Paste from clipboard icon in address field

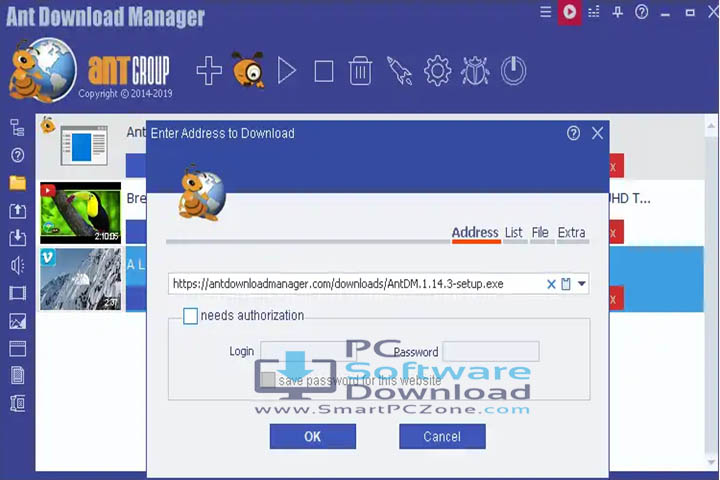(566, 284)
